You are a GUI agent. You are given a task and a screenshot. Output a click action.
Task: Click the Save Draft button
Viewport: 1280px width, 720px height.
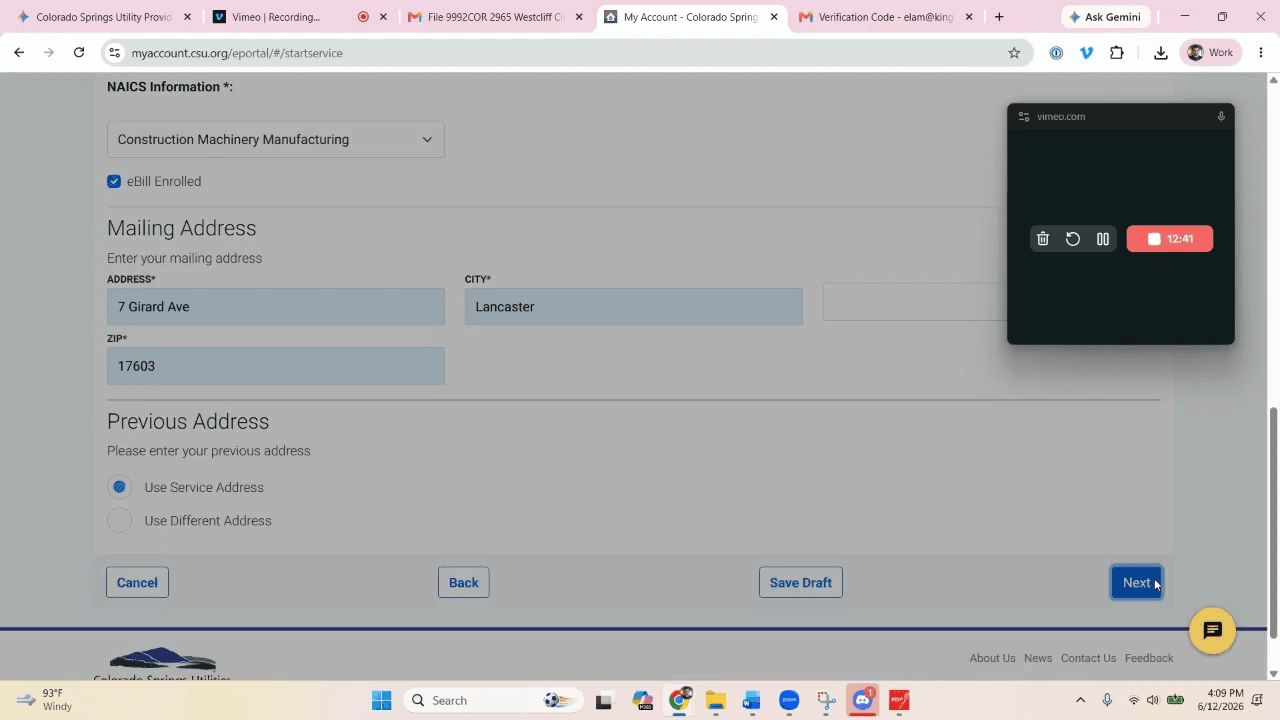[800, 583]
